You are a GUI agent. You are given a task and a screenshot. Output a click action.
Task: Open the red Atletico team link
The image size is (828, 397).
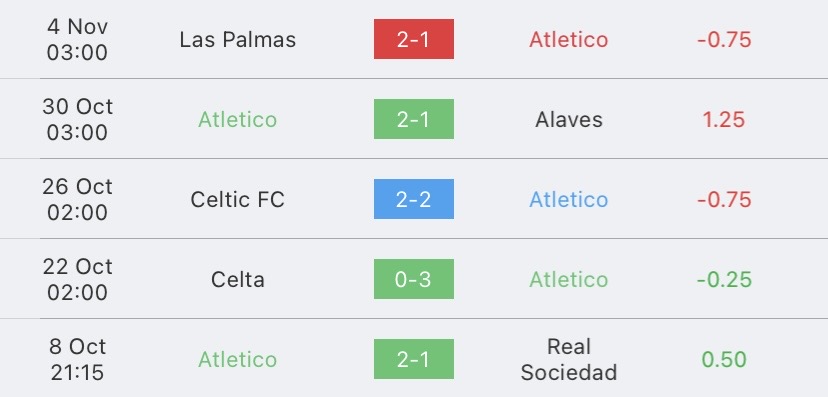569,40
